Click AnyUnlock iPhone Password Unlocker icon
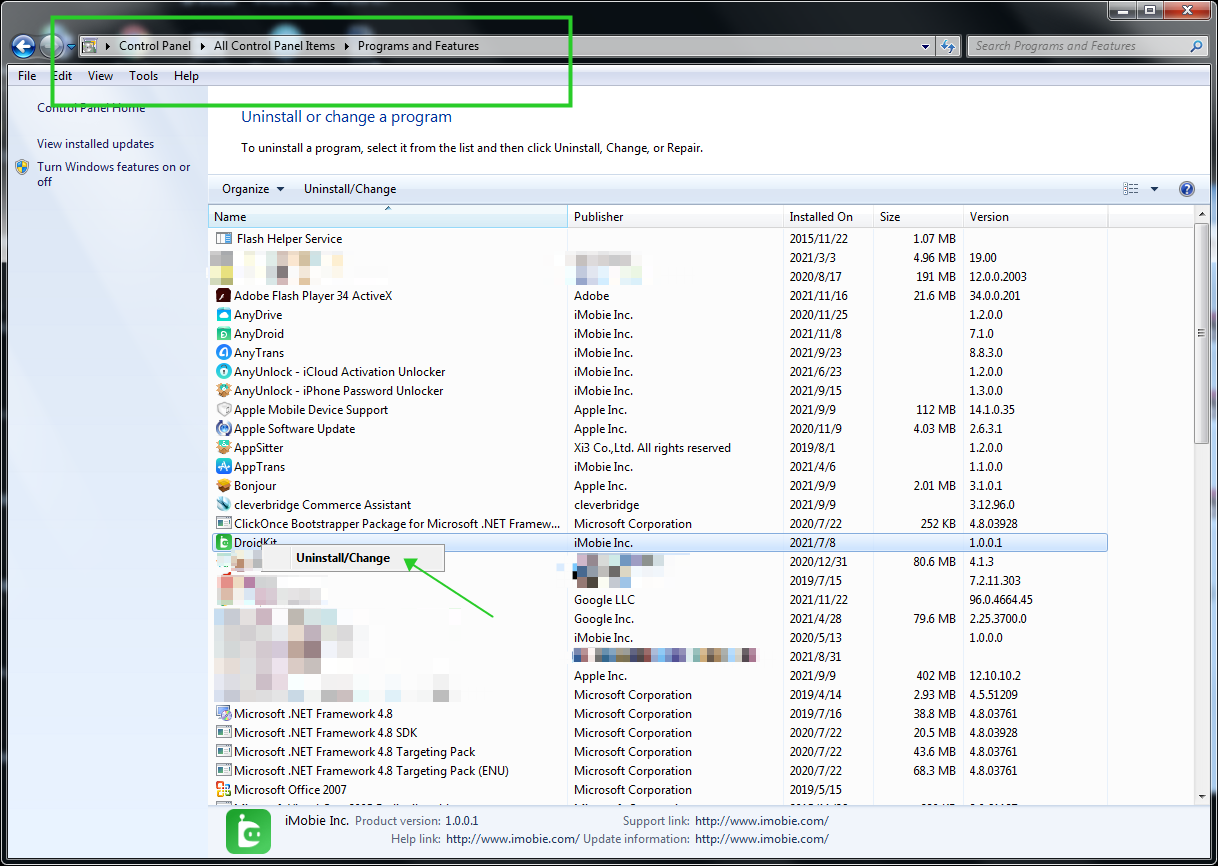Screen dimensions: 1218x866 click(x=224, y=391)
